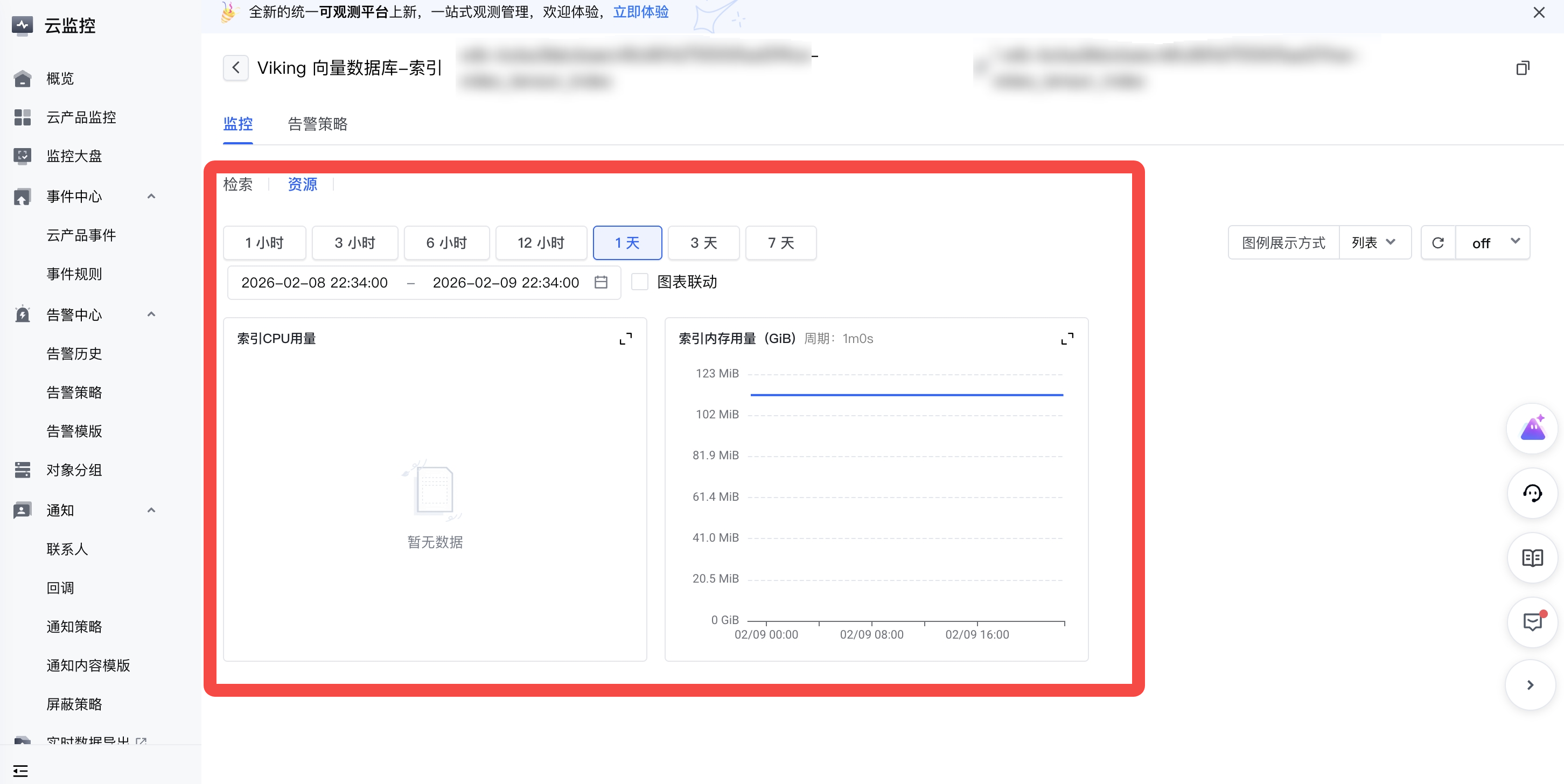Switch to the 检索 sub-tab
1564x784 pixels.
pos(238,184)
